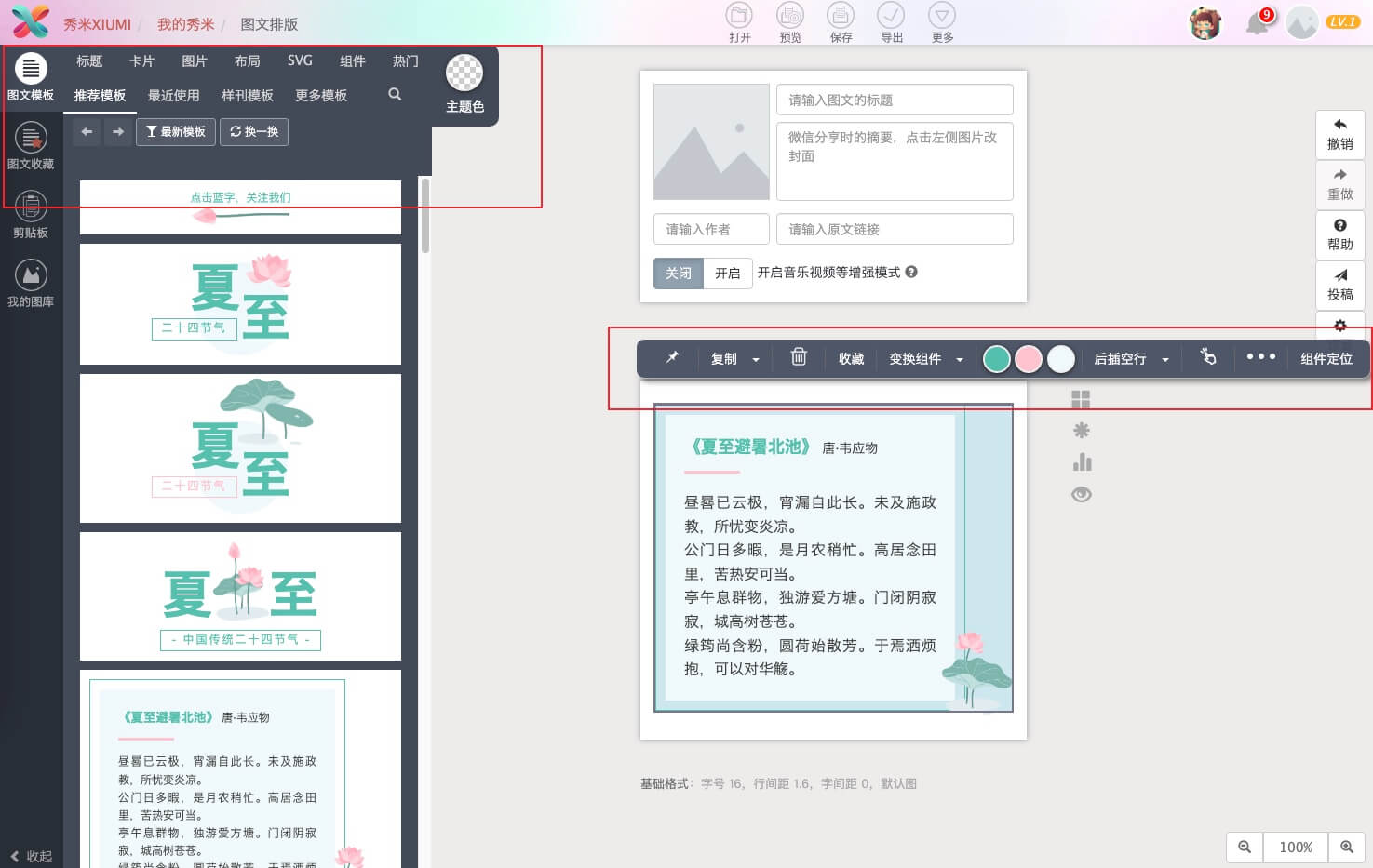Click the 请输入图文的标题 input field
This screenshot has height=868, width=1373.
895,100
